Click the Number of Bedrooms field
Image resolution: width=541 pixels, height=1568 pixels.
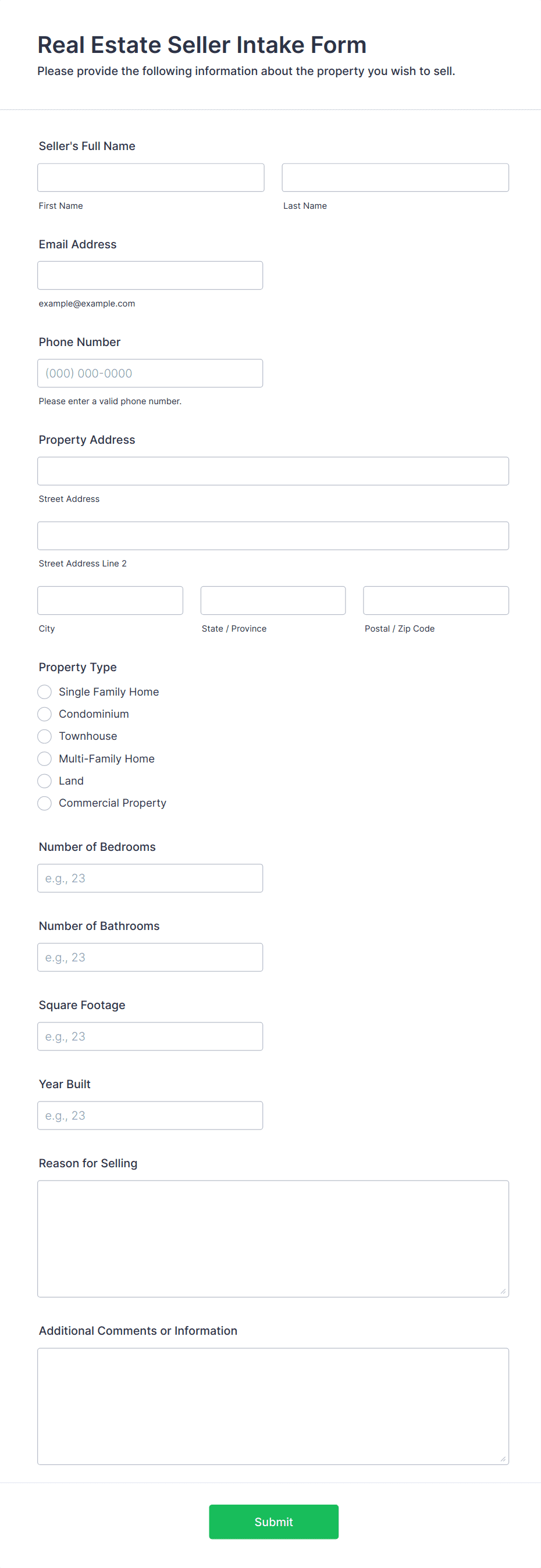coord(150,878)
